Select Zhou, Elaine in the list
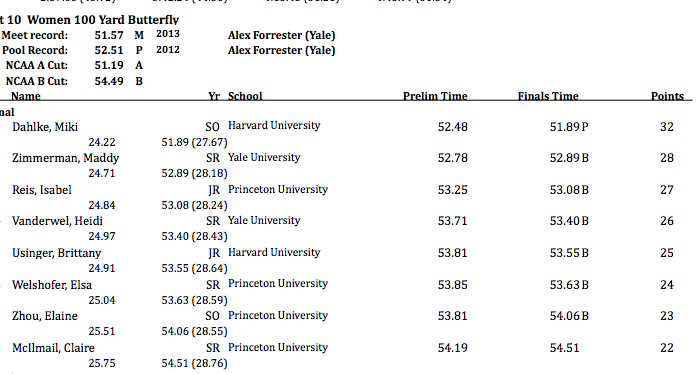 [45, 316]
